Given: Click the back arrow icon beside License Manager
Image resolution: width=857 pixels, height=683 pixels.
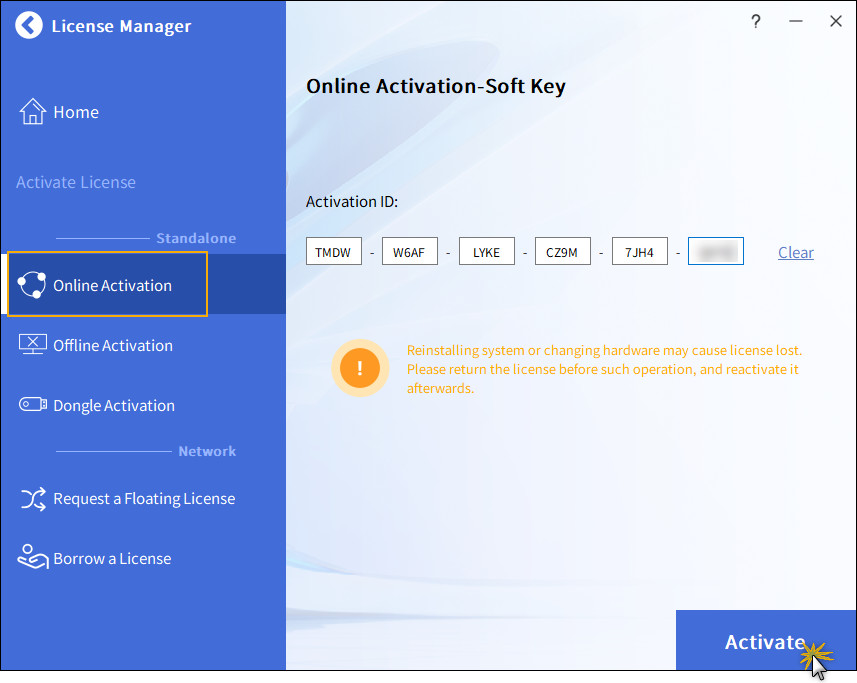Looking at the screenshot, I should click(x=30, y=26).
